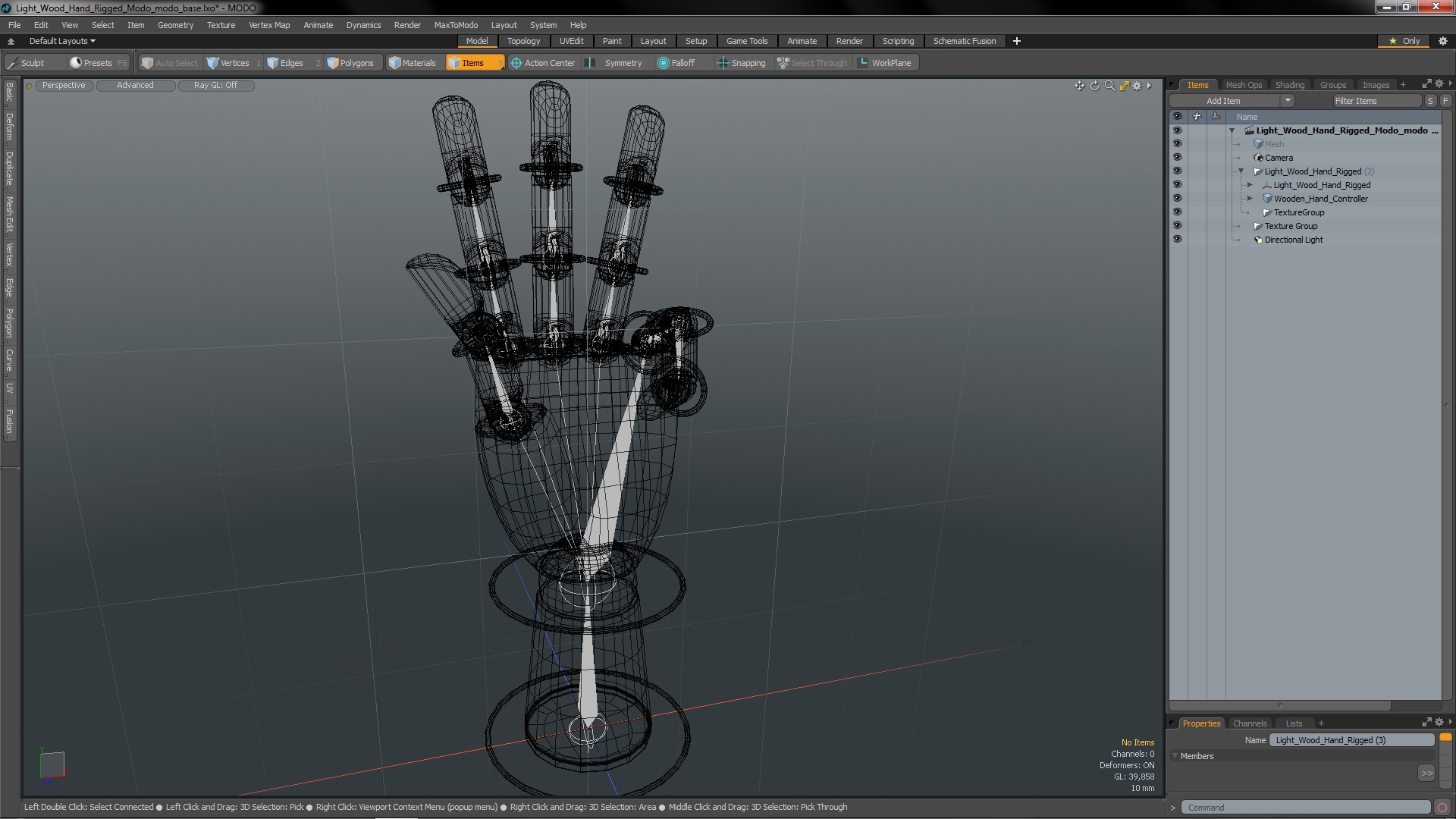Switch to Polygons selection mode
This screenshot has height=819, width=1456.
click(350, 63)
